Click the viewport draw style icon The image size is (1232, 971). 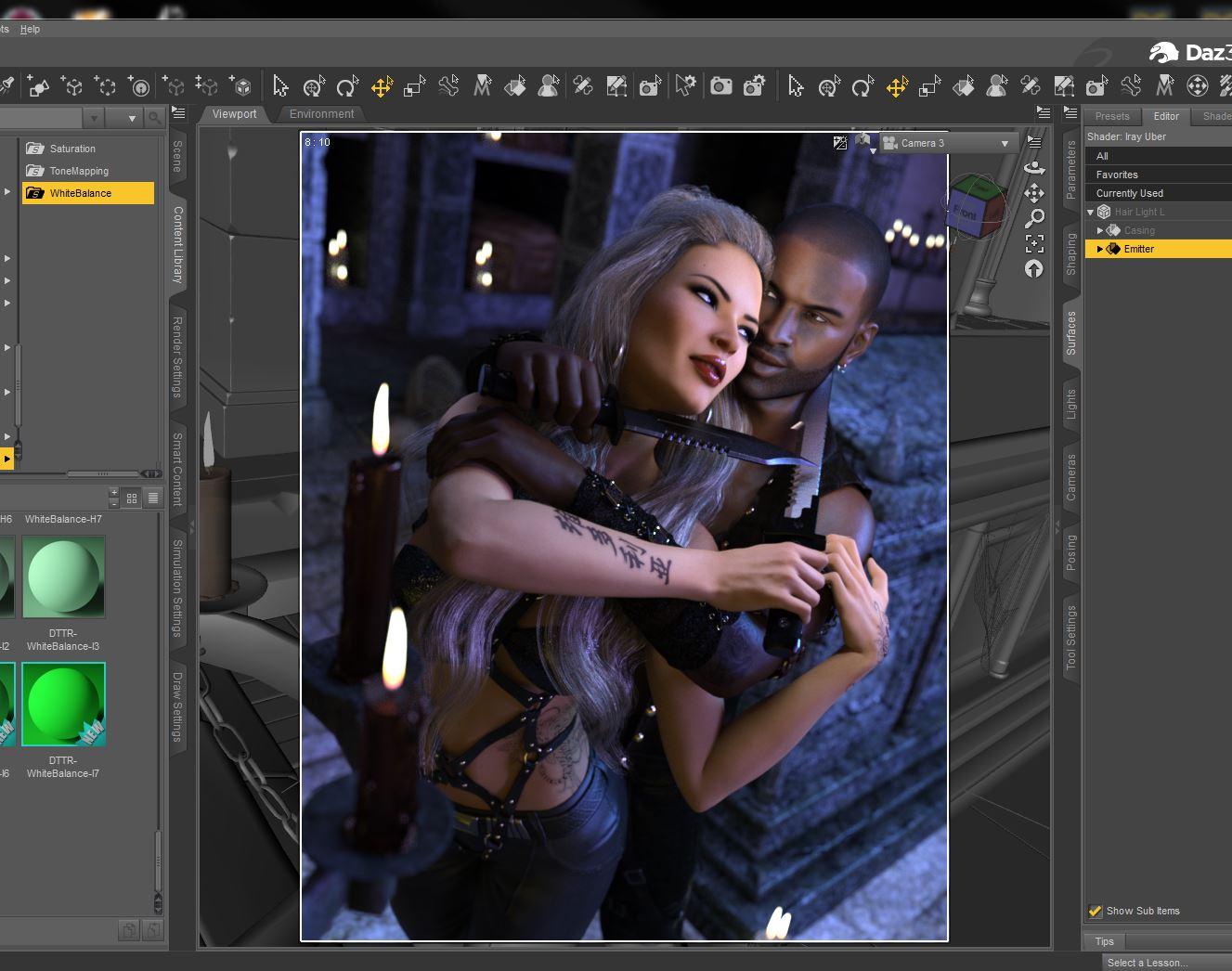[x=840, y=143]
